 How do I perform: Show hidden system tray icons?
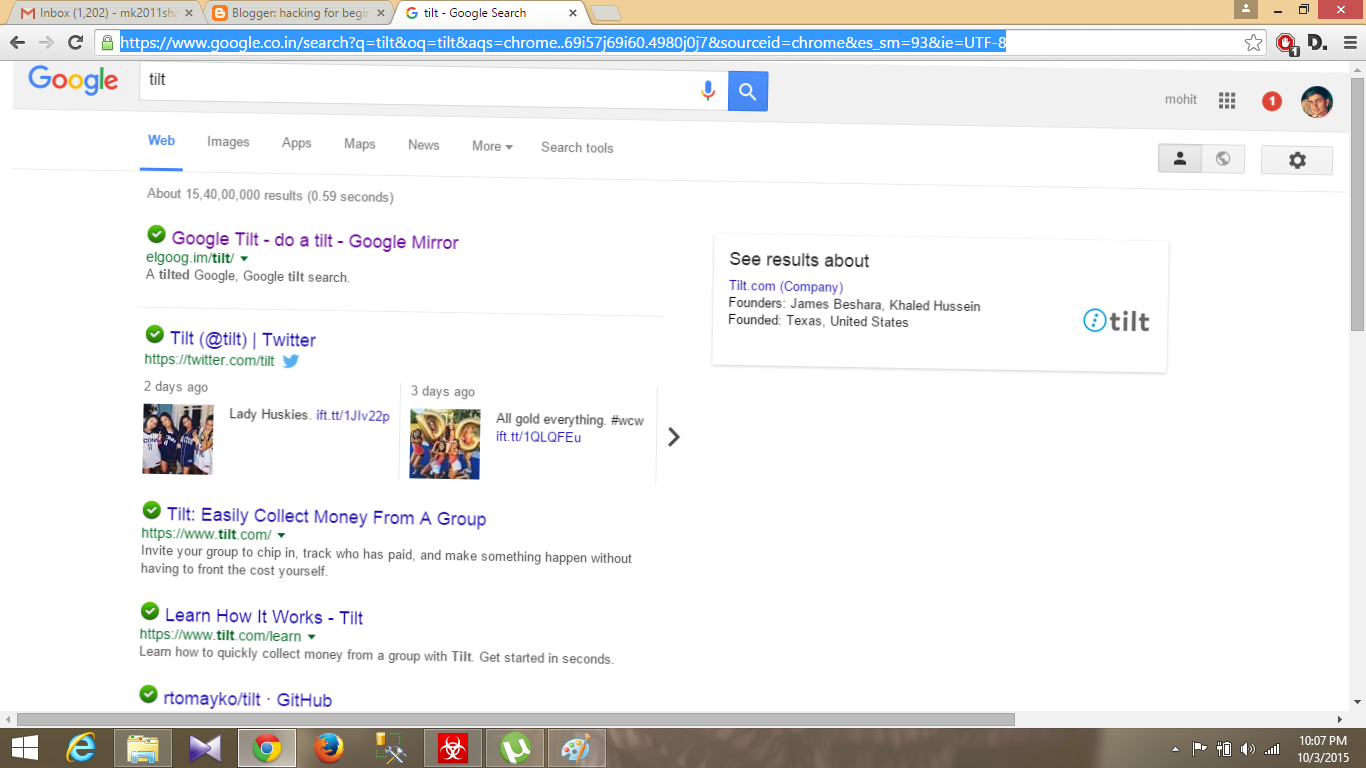[x=1175, y=749]
